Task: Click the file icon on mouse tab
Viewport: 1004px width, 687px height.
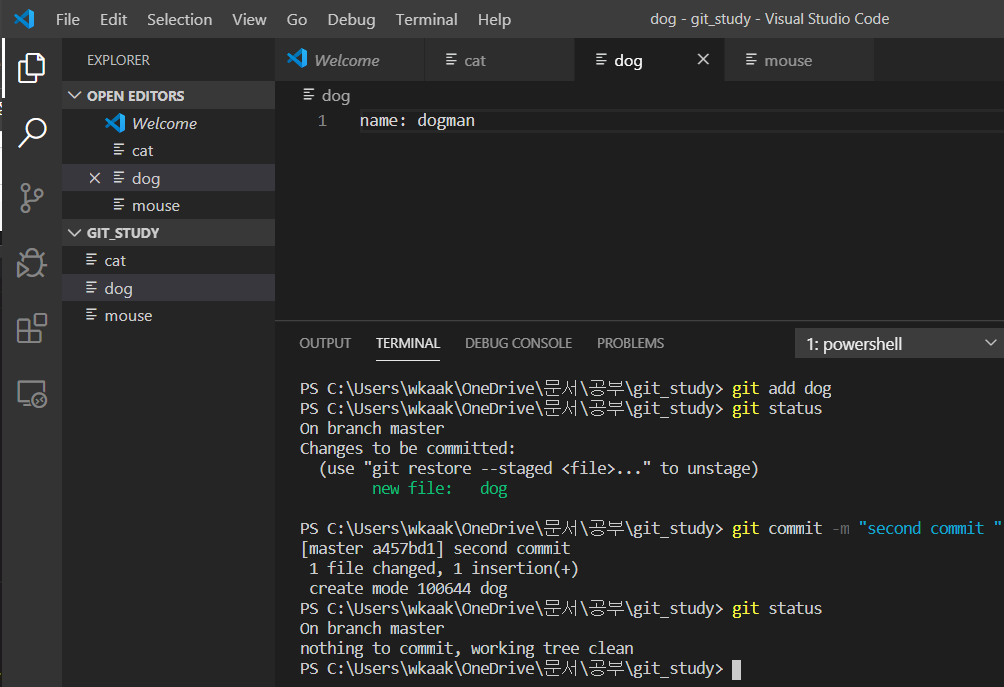Action: coord(751,60)
